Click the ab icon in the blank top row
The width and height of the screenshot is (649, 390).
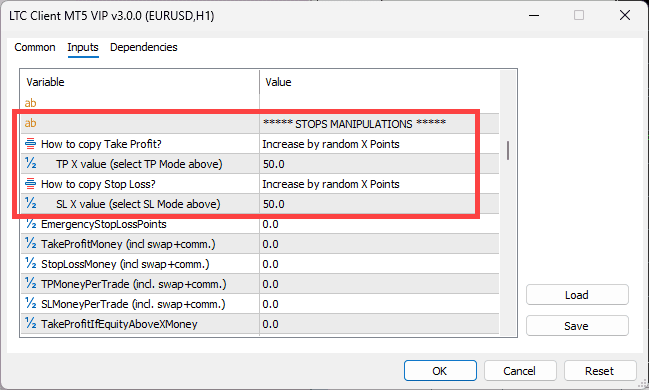pos(31,103)
